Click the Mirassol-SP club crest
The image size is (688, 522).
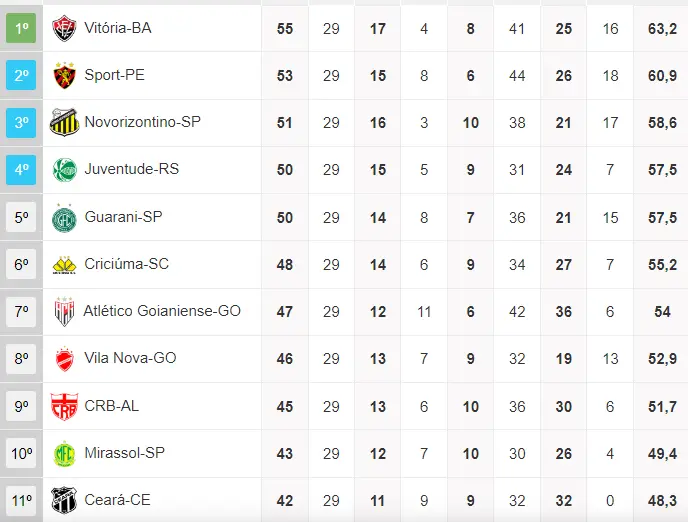coord(65,454)
